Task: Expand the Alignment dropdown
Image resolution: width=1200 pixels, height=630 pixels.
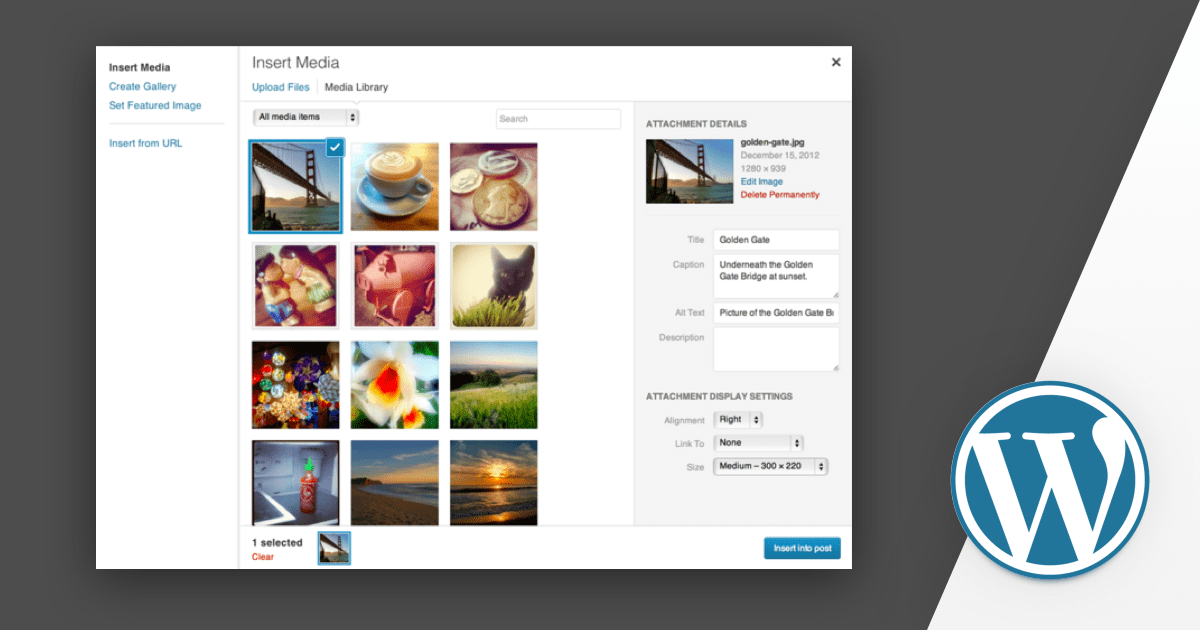Action: 739,420
